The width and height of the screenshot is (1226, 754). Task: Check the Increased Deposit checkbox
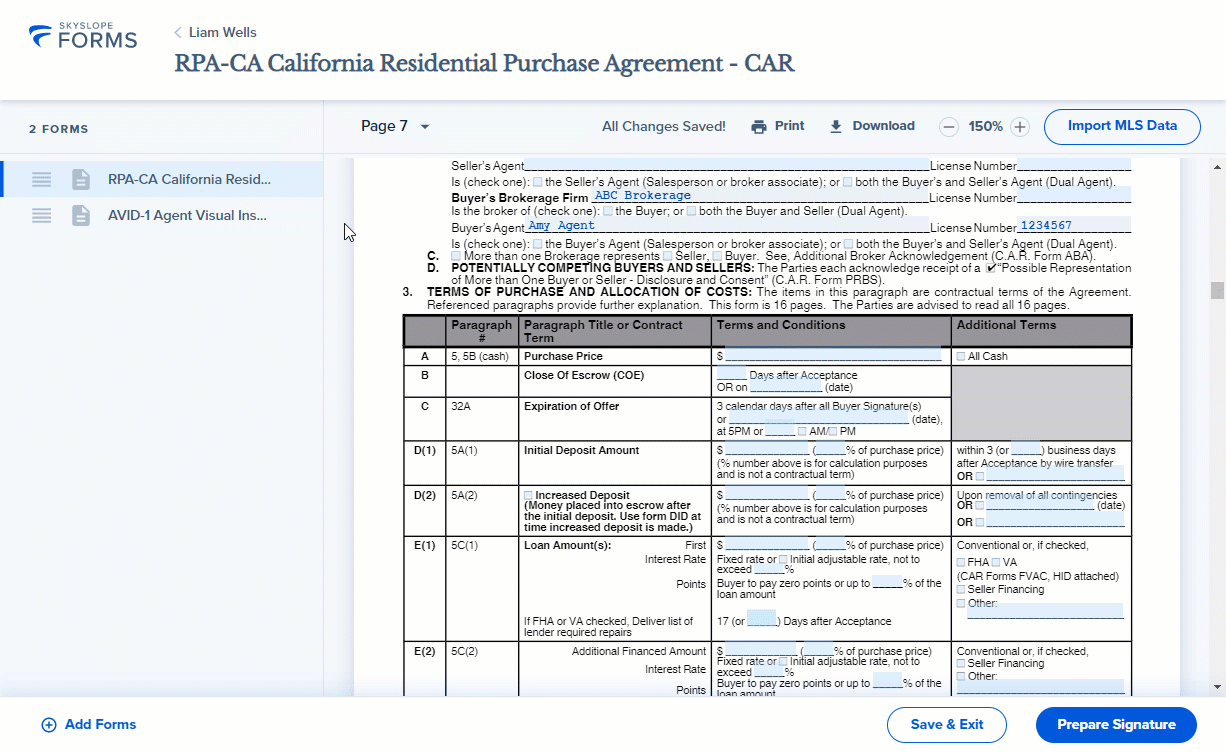pyautogui.click(x=528, y=495)
